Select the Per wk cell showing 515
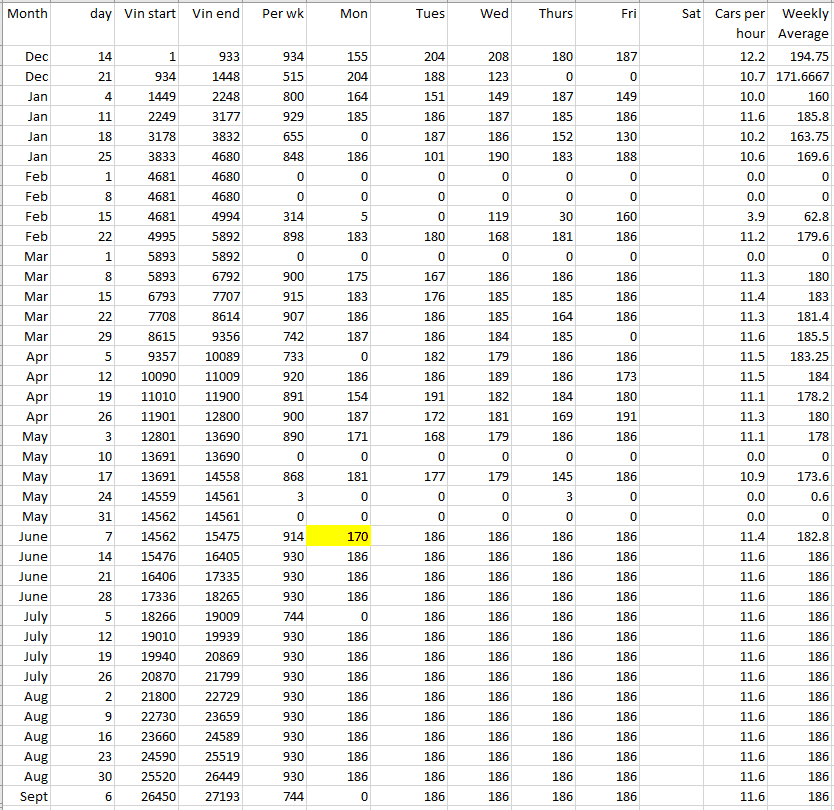 pyautogui.click(x=275, y=77)
